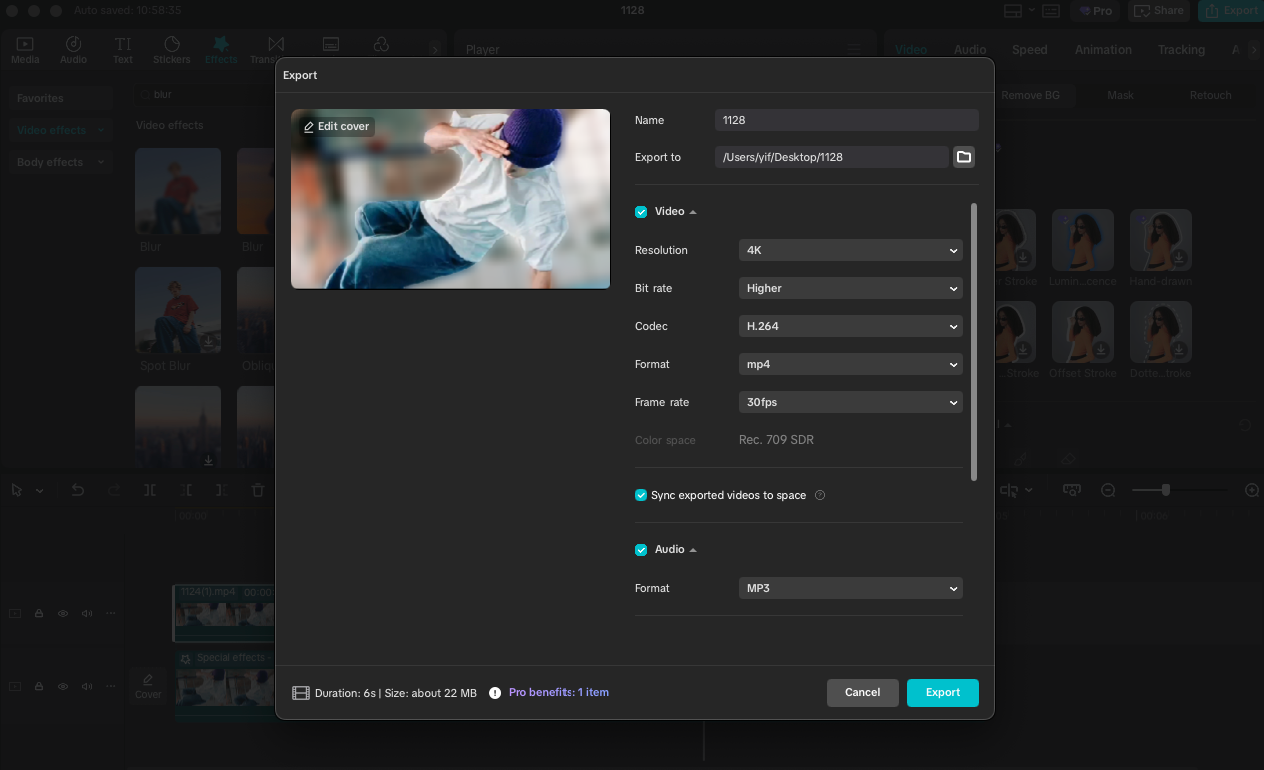Select the Stickers panel icon

click(x=171, y=48)
